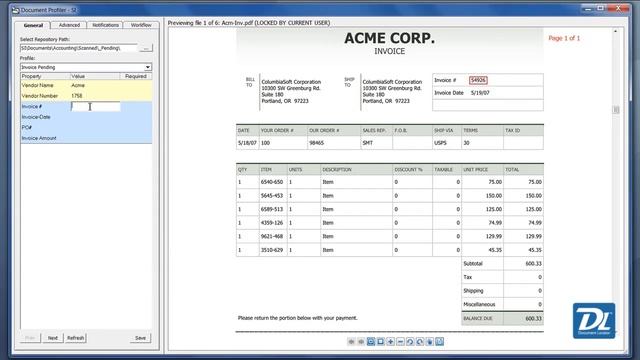
Task: Click the Balance Due 600.33 amount
Action: [533, 318]
